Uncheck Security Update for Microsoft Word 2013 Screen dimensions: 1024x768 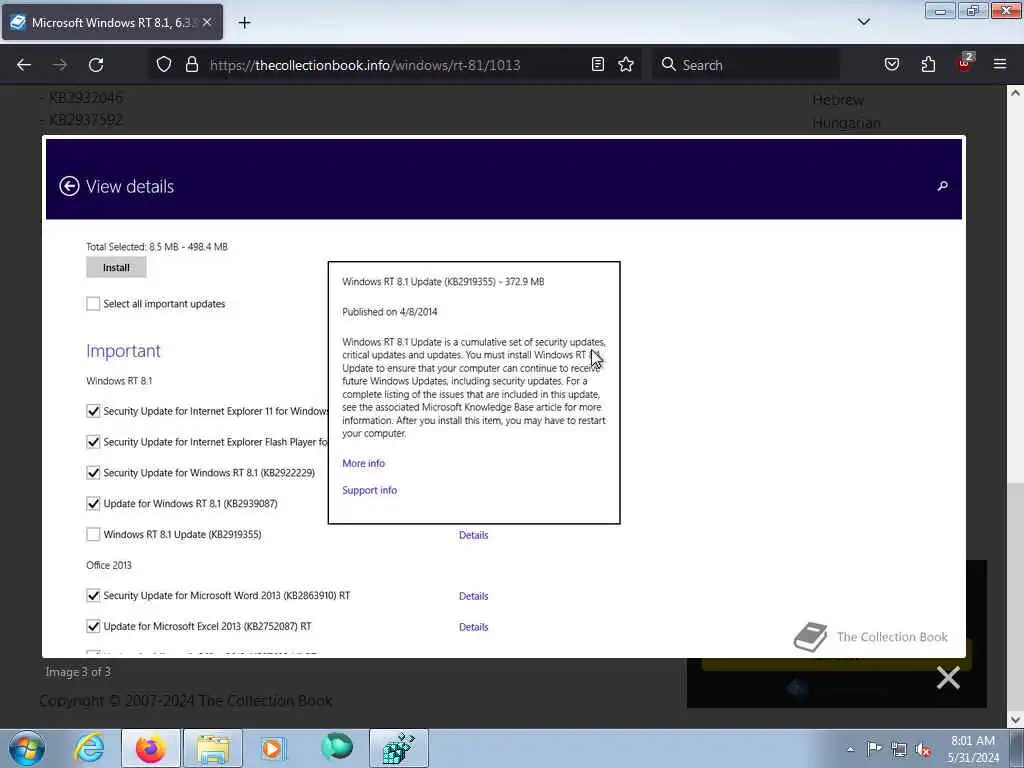click(x=93, y=596)
